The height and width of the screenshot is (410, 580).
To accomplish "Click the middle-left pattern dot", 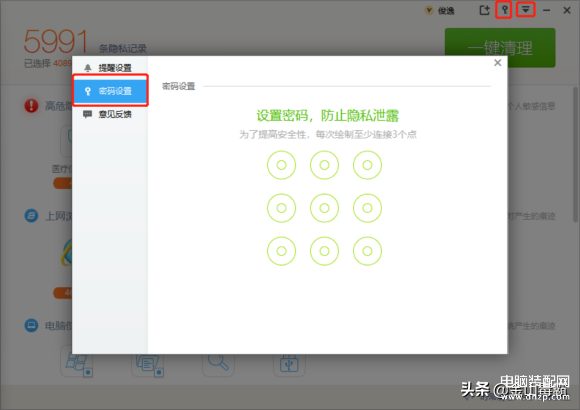I will (x=281, y=208).
